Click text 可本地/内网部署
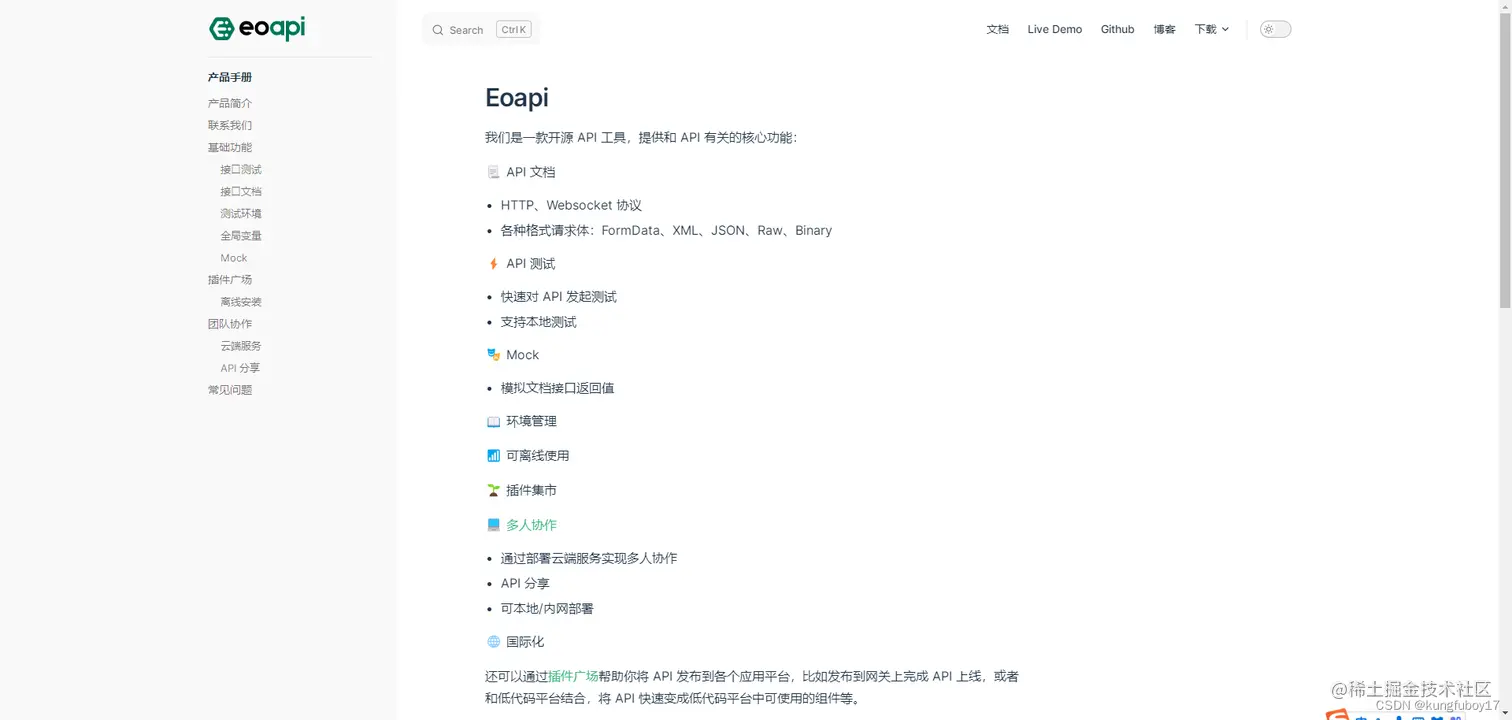The width and height of the screenshot is (1512, 720). tap(547, 608)
